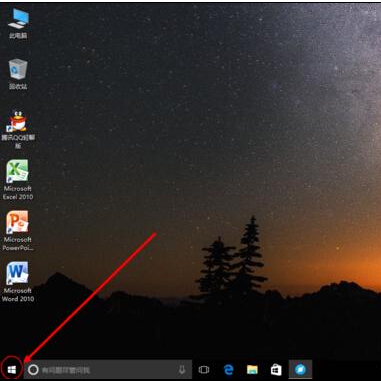Image resolution: width=381 pixels, height=381 pixels.
Task: Click the "PowerPoi..." label text
Action: 18,248
